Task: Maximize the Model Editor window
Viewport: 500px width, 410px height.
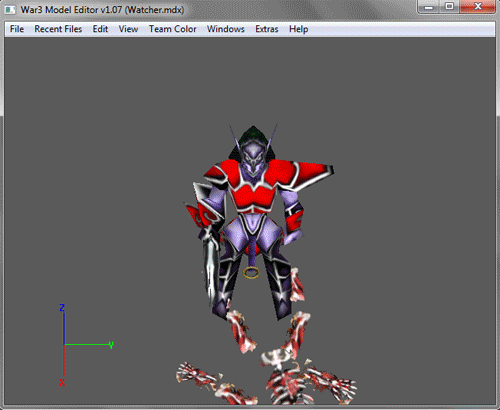Action: click(x=450, y=7)
